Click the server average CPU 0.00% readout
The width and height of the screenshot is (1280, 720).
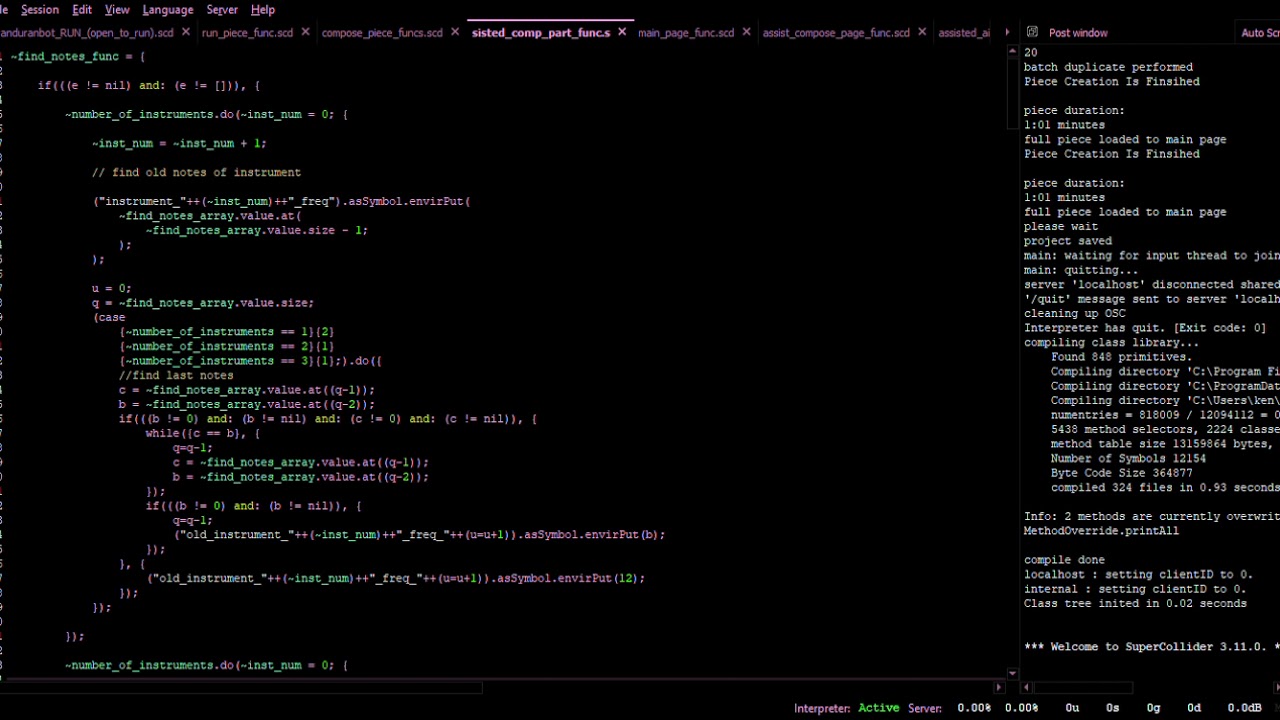point(974,707)
